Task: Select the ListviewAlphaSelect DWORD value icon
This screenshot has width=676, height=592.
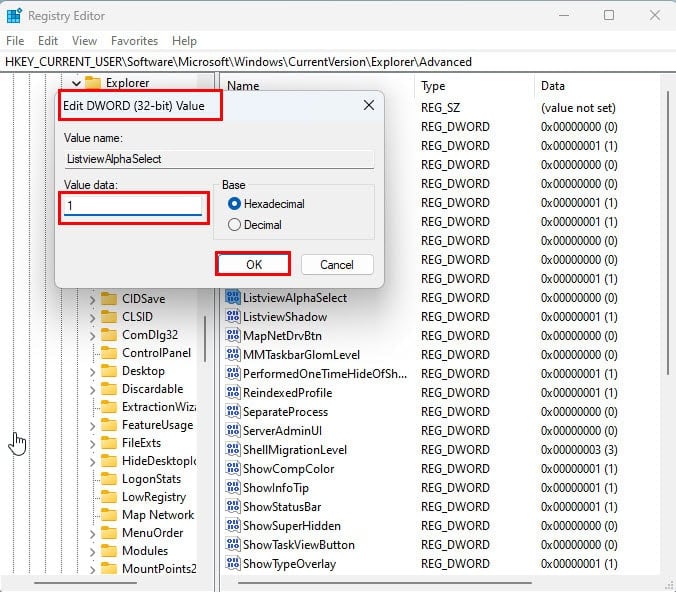Action: click(233, 297)
